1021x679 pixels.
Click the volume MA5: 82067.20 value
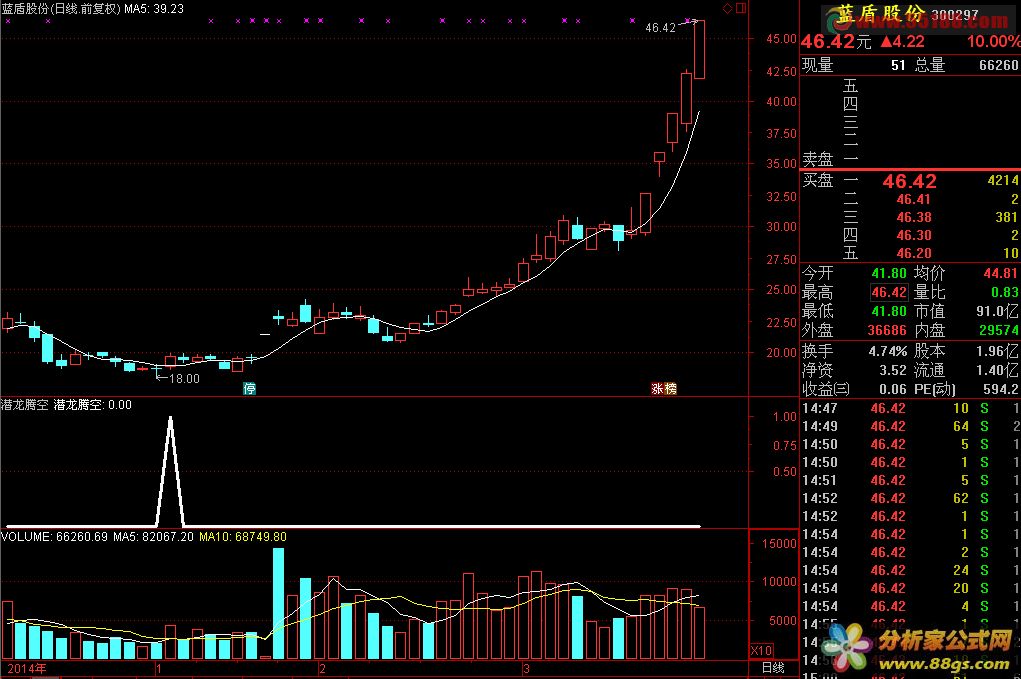[x=153, y=537]
